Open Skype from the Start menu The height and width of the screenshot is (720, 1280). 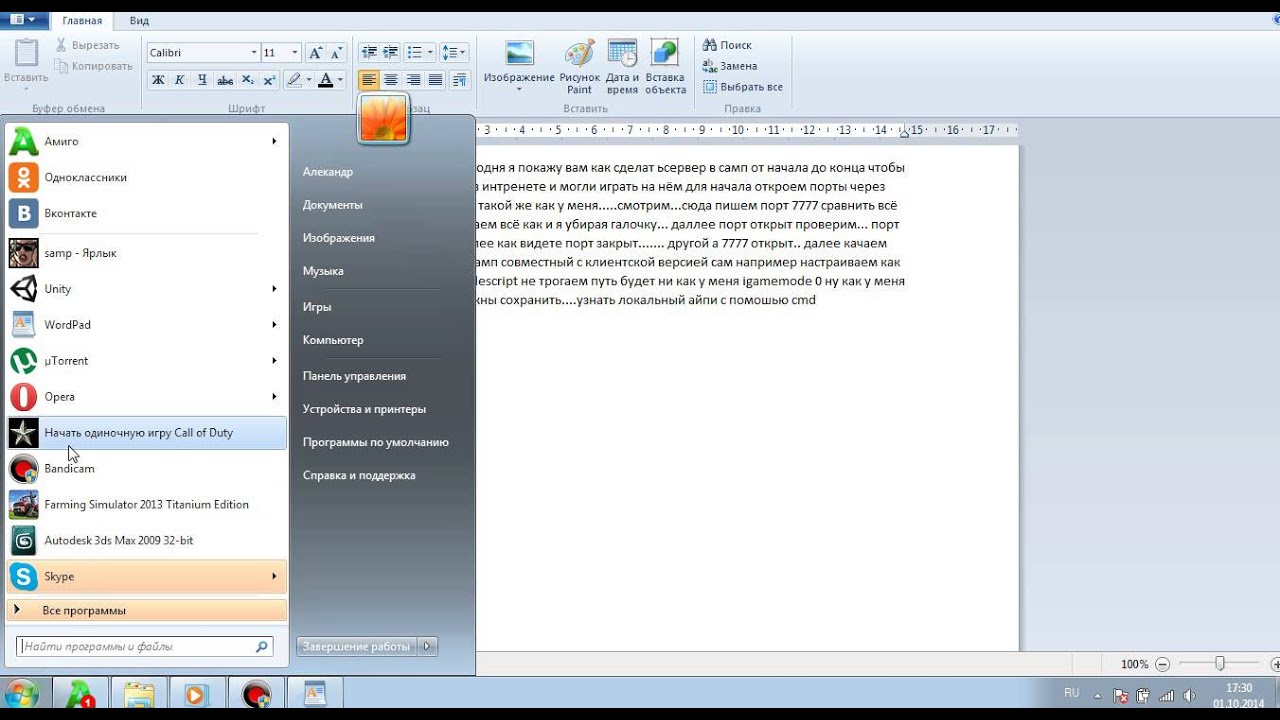click(147, 577)
